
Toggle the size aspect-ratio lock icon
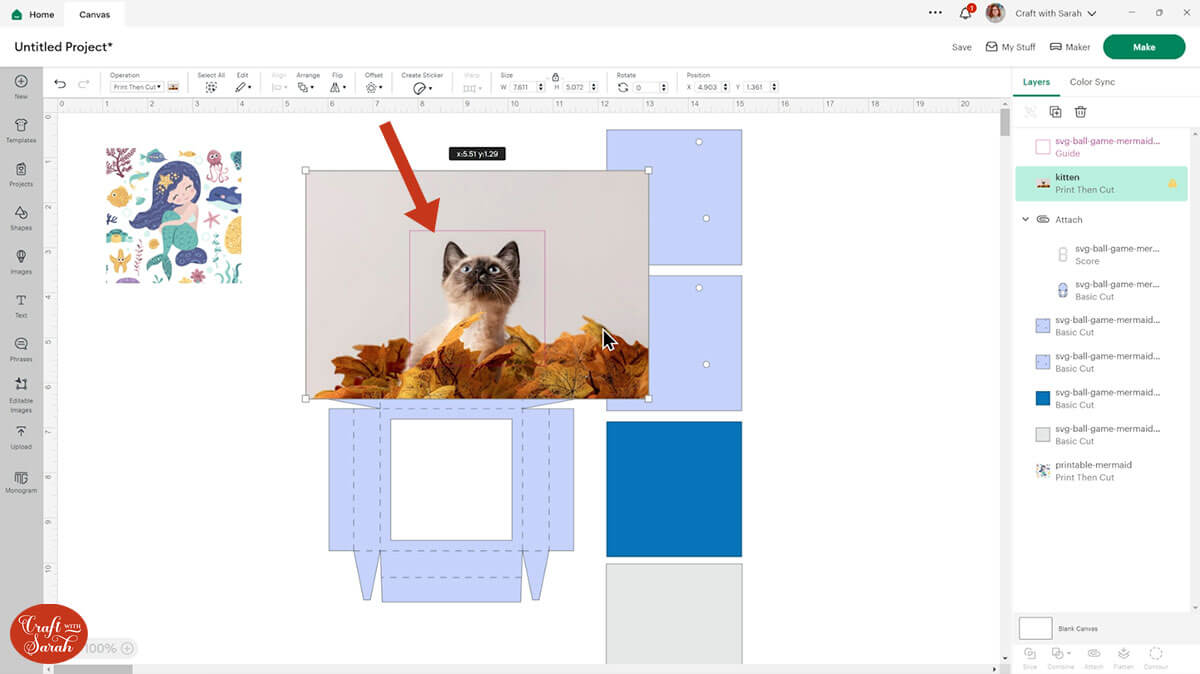coord(555,76)
